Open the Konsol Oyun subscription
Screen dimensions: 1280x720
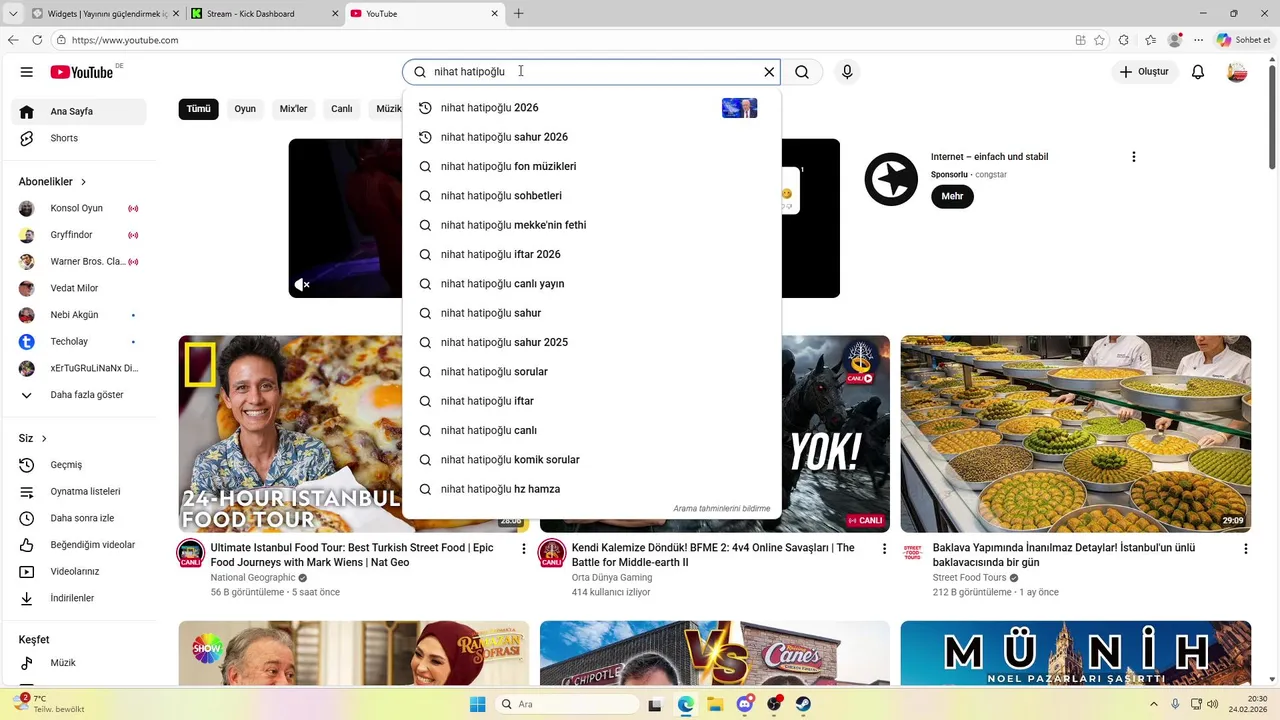pos(79,208)
